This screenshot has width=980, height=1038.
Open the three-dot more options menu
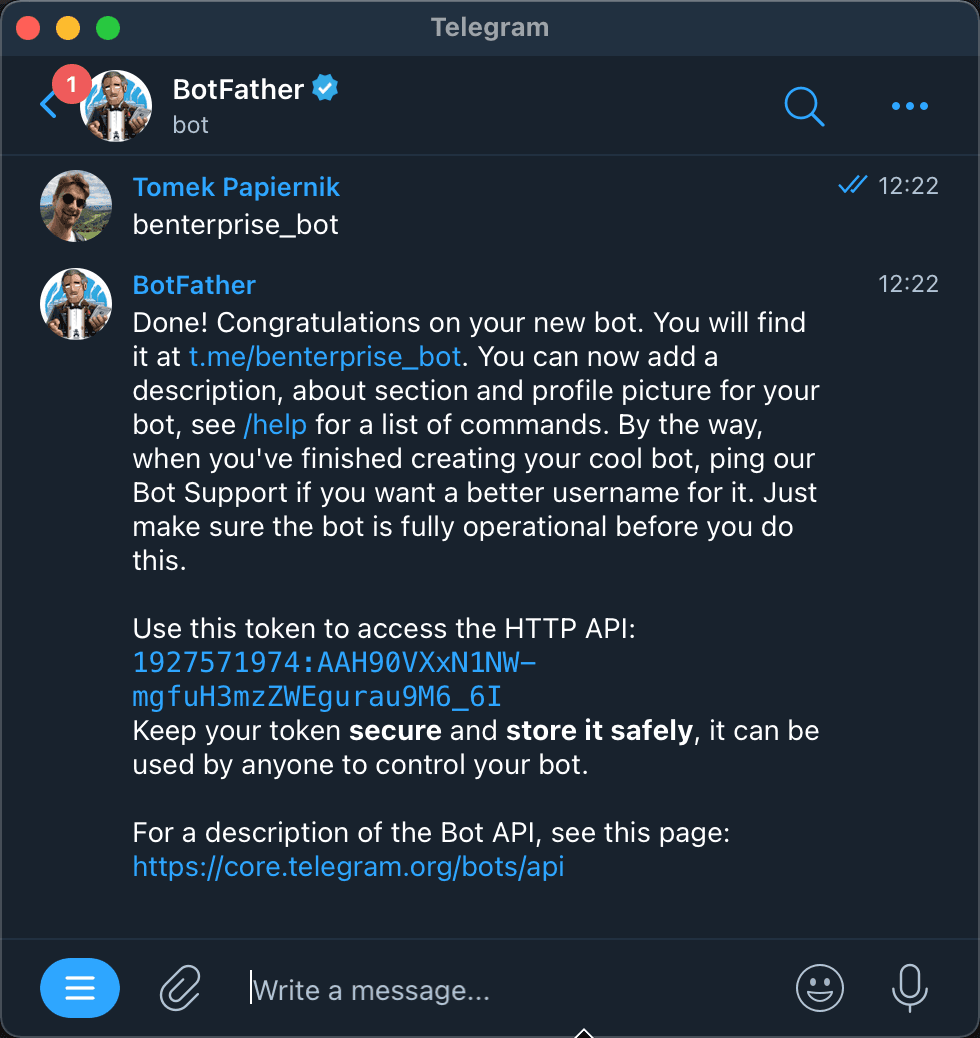click(x=909, y=106)
